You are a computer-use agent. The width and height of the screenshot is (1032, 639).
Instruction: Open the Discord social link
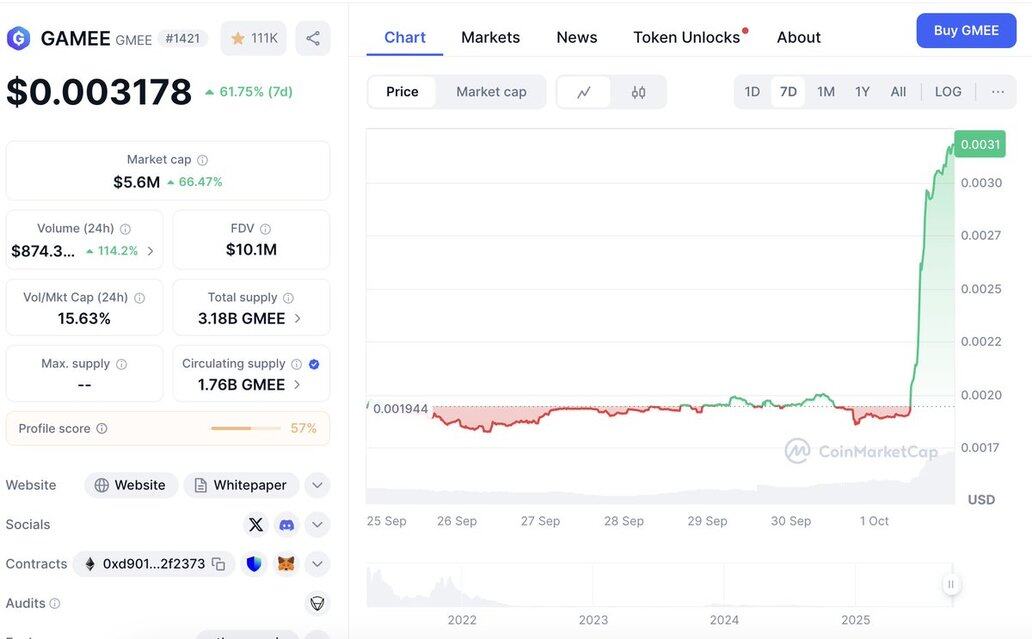(x=286, y=524)
